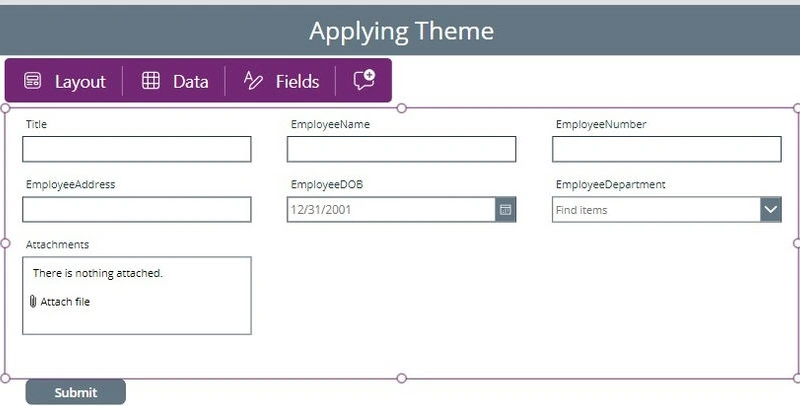
Task: Open the add comment speech bubble icon
Action: pyautogui.click(x=364, y=80)
